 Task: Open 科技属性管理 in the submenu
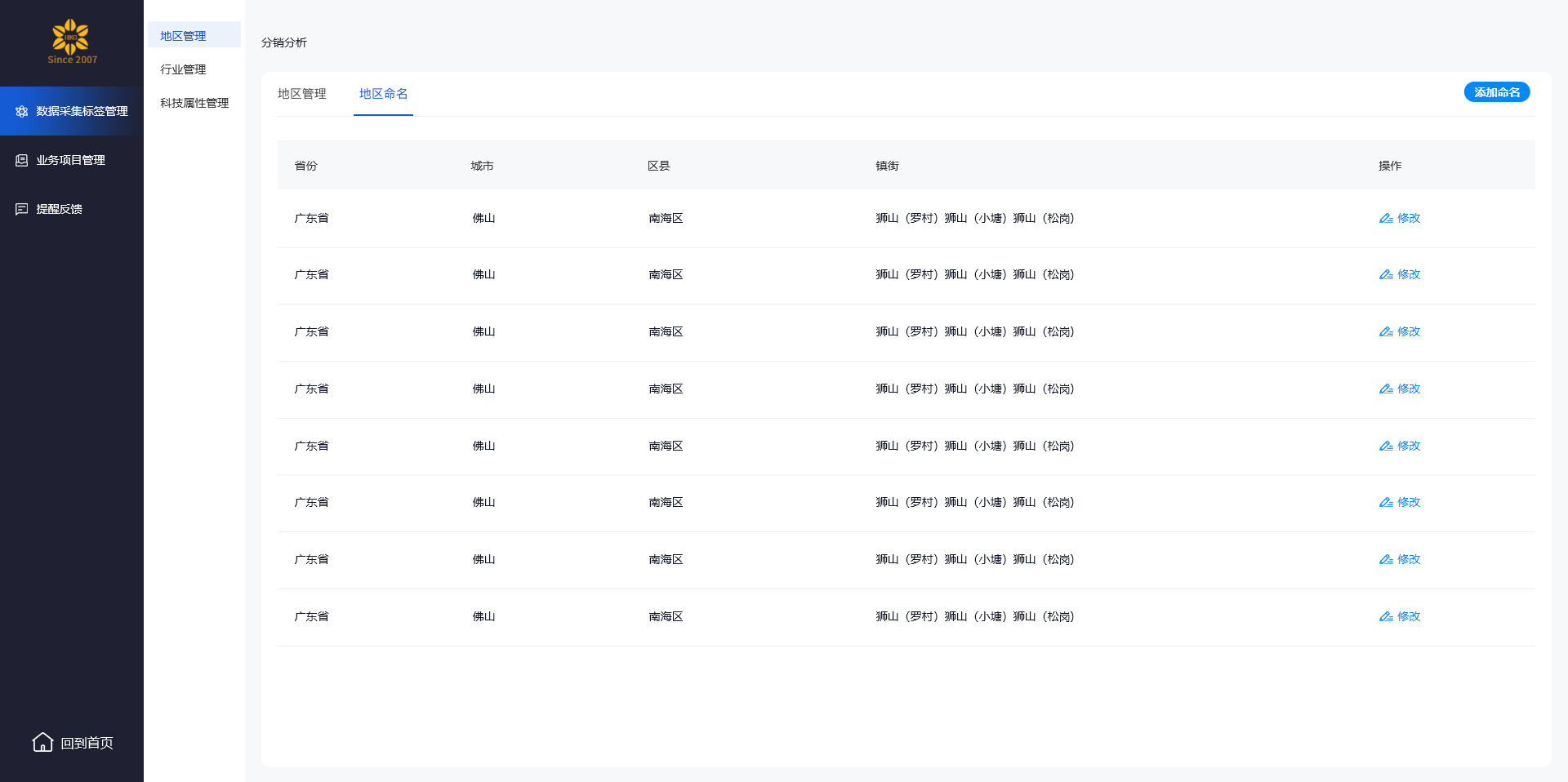194,103
